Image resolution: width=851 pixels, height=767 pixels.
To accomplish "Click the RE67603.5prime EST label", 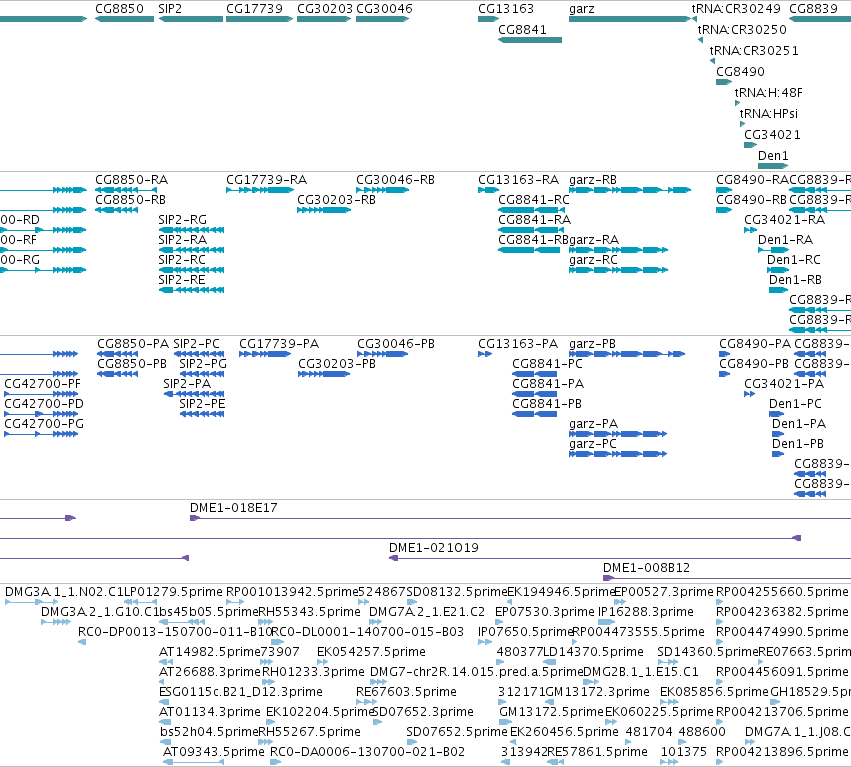I will 406,692.
